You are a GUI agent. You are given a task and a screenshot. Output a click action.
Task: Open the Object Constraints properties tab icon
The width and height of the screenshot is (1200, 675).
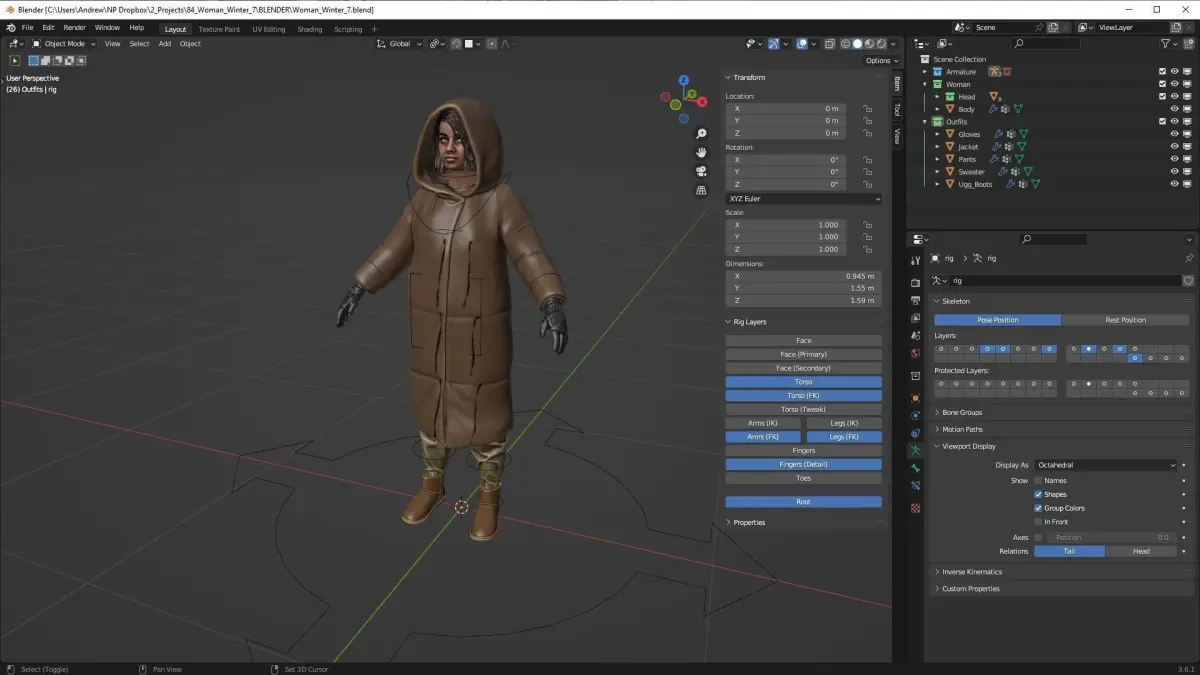(x=915, y=433)
